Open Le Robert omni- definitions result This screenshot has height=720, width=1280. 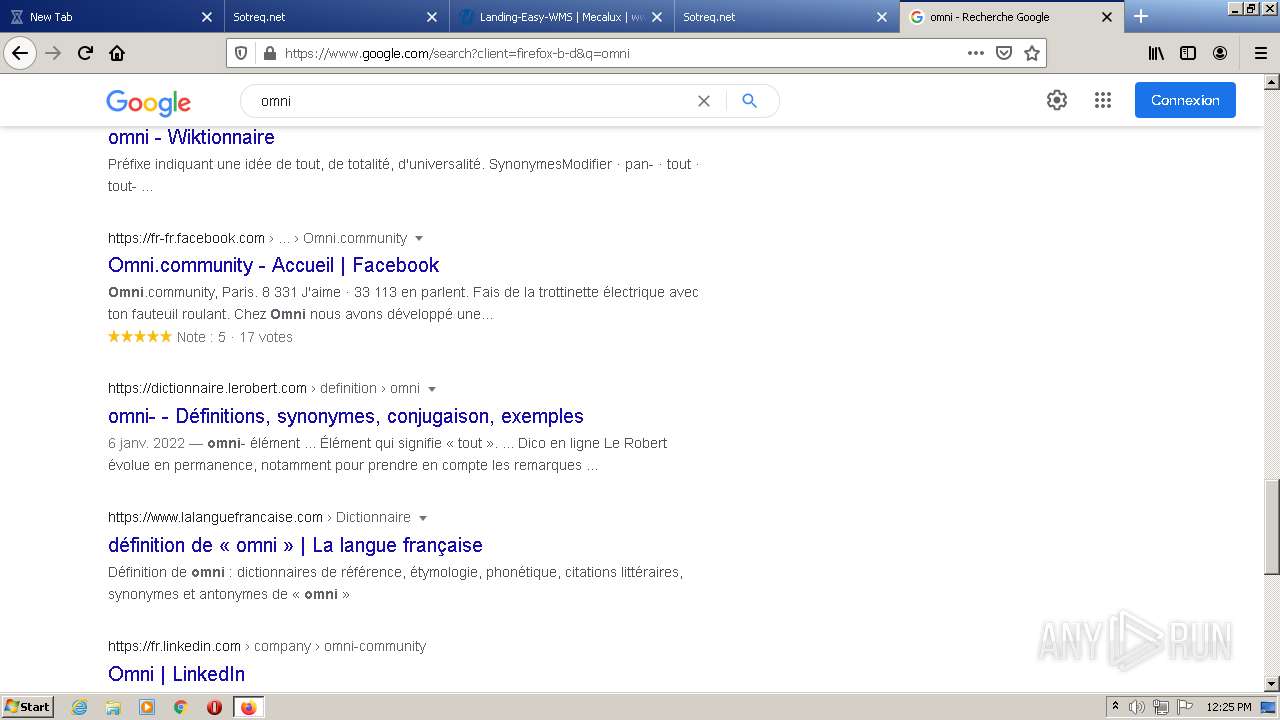click(345, 416)
